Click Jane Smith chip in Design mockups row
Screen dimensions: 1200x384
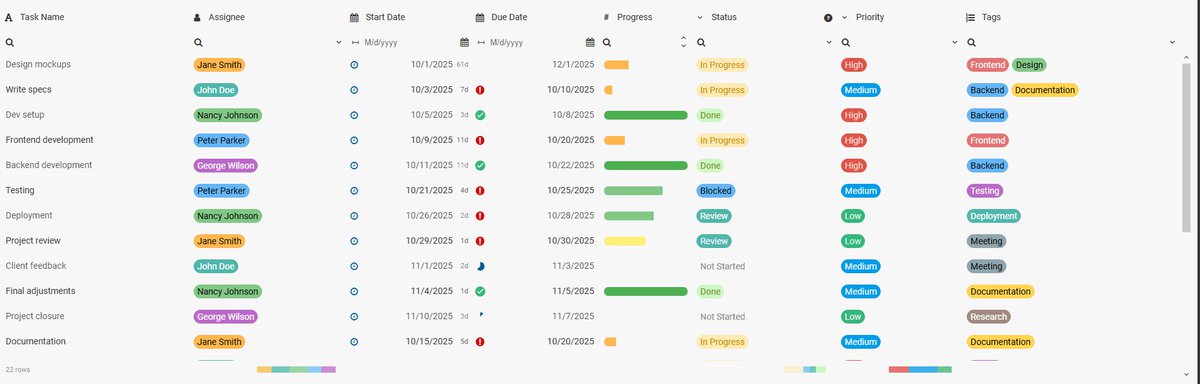[x=219, y=64]
